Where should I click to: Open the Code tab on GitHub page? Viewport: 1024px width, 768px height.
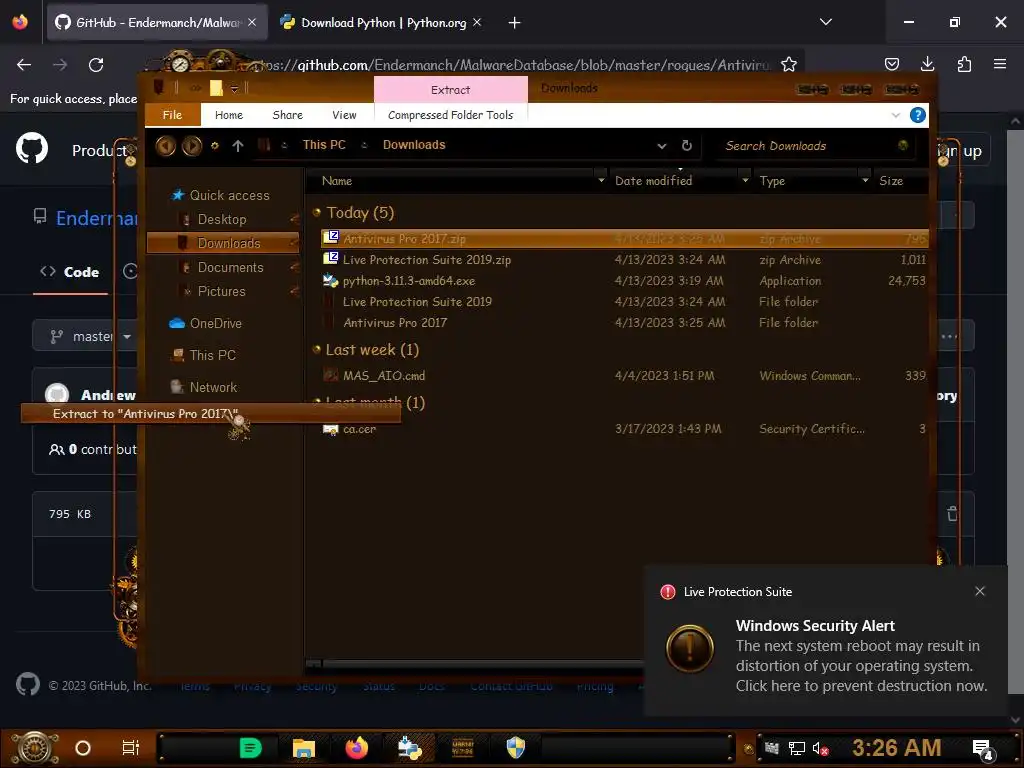click(70, 272)
